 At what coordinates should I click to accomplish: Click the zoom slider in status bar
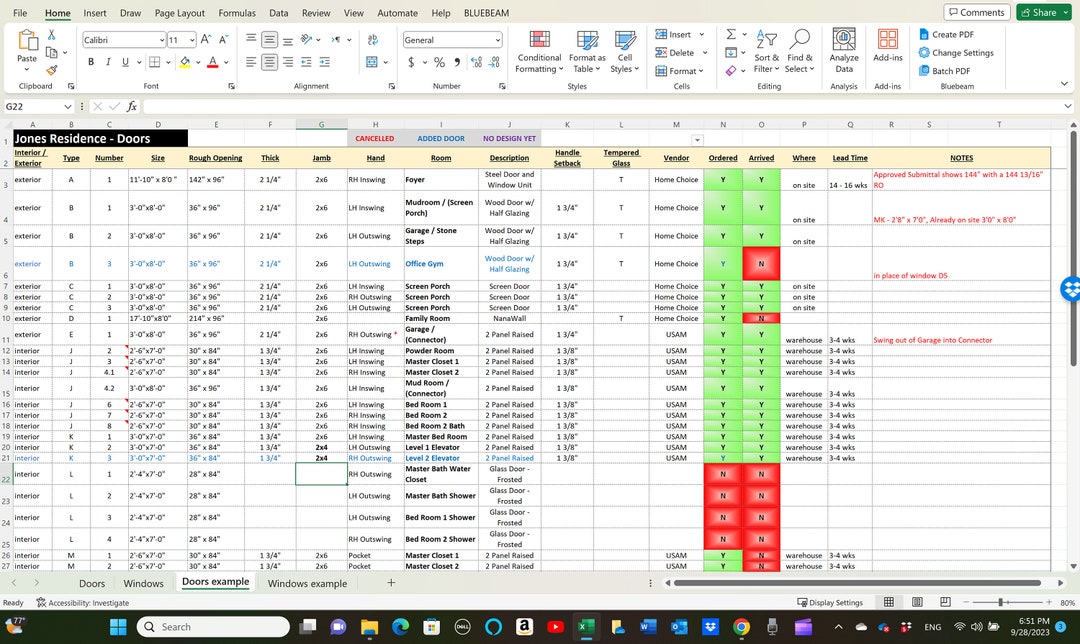coord(1001,602)
